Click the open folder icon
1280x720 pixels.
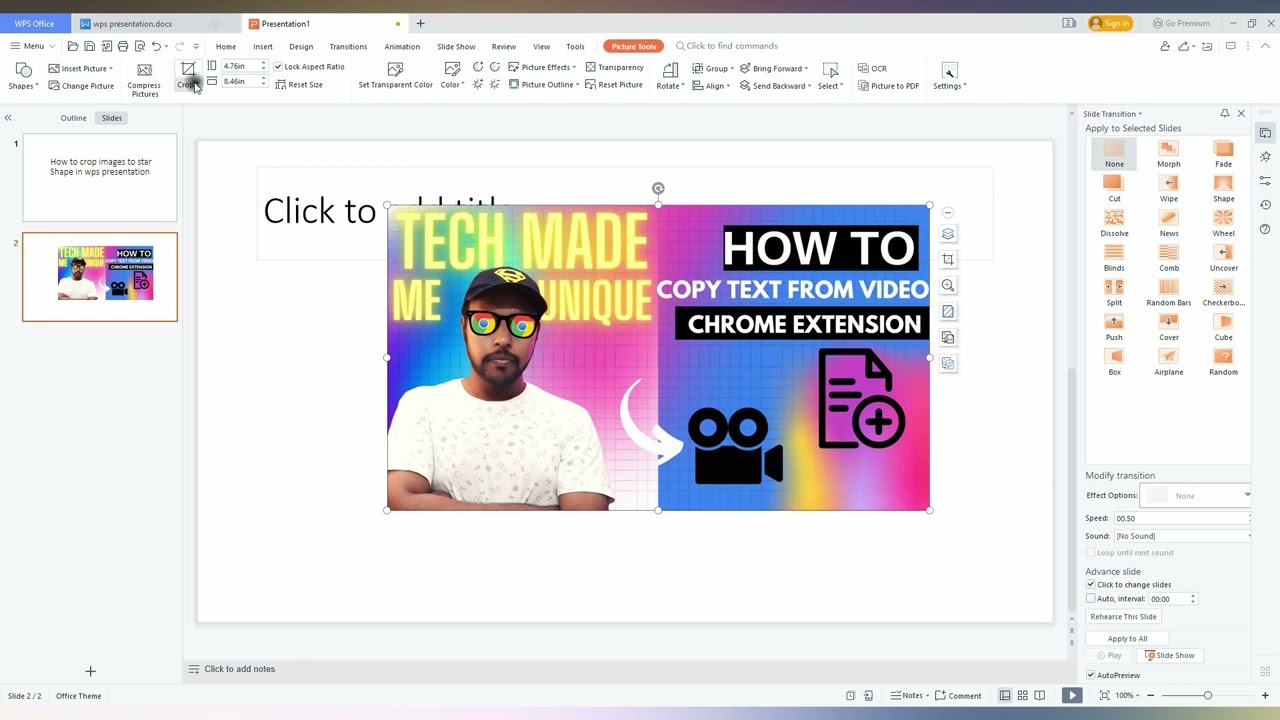pyautogui.click(x=73, y=46)
